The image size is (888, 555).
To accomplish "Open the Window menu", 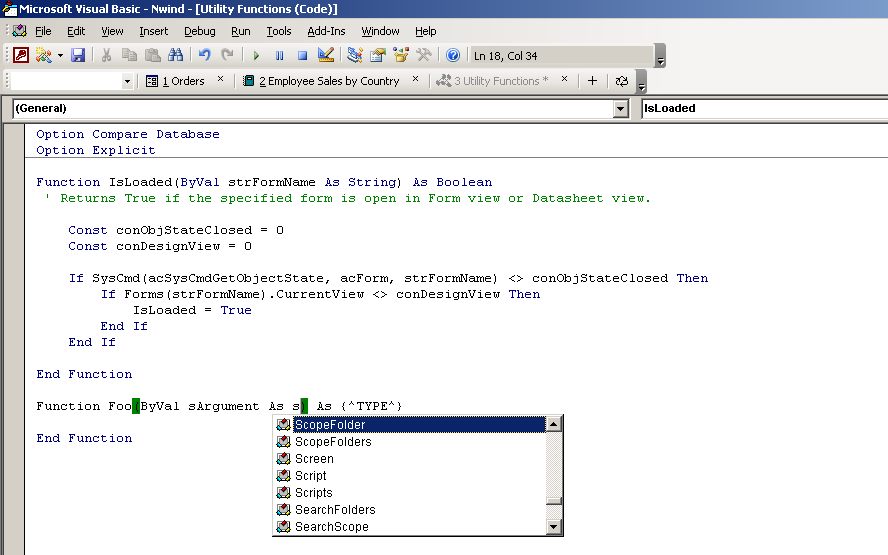I will tap(380, 31).
